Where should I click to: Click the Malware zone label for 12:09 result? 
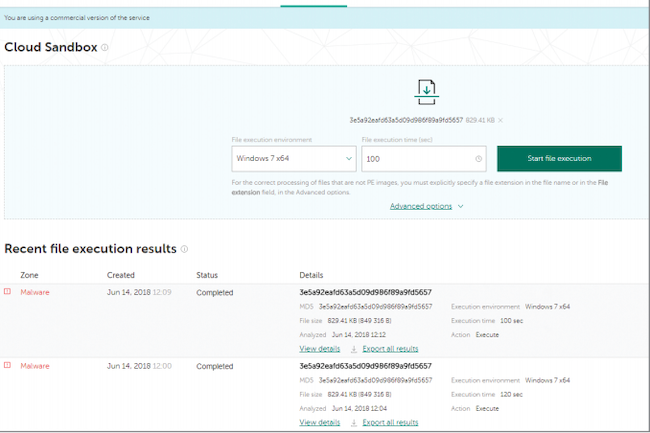pyautogui.click(x=35, y=292)
